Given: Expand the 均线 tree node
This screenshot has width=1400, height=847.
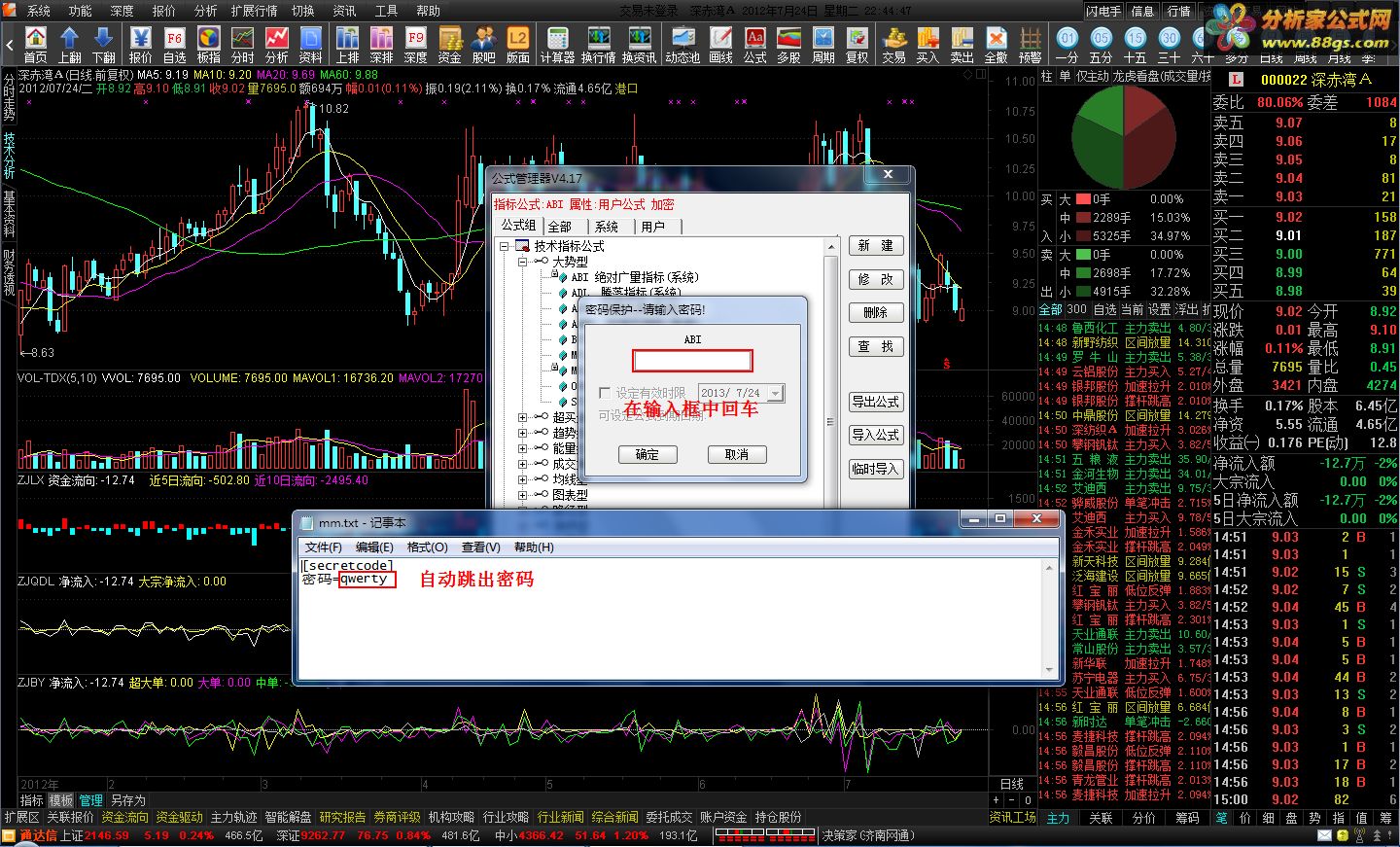Looking at the screenshot, I should [523, 479].
